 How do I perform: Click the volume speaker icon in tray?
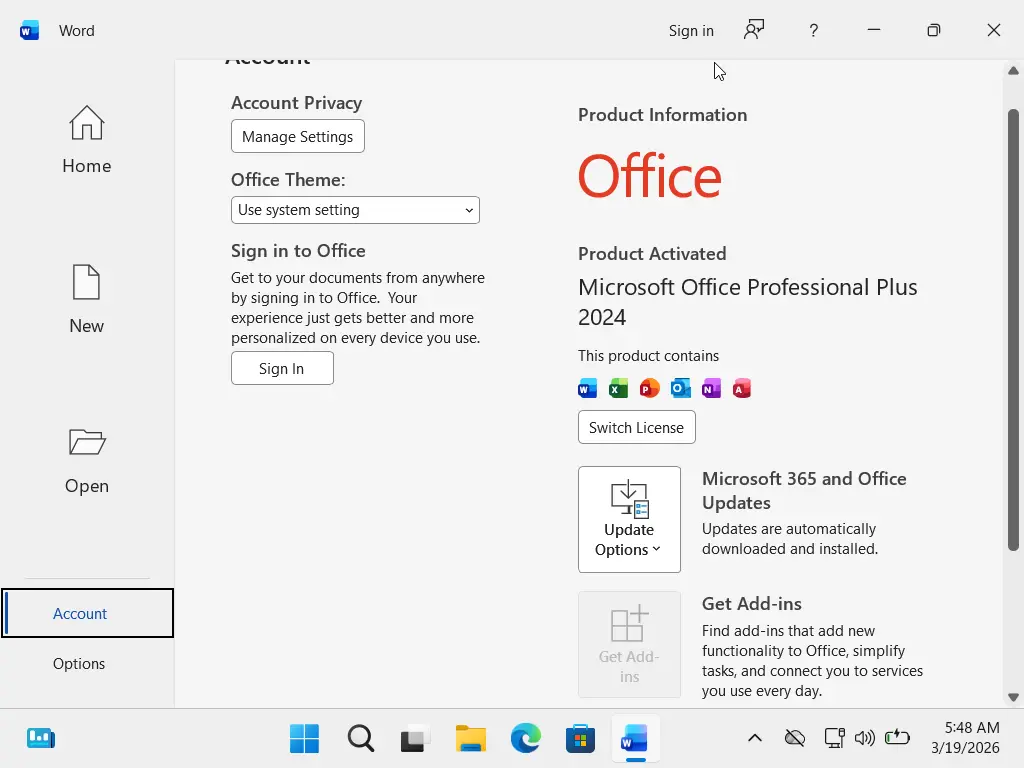click(865, 738)
